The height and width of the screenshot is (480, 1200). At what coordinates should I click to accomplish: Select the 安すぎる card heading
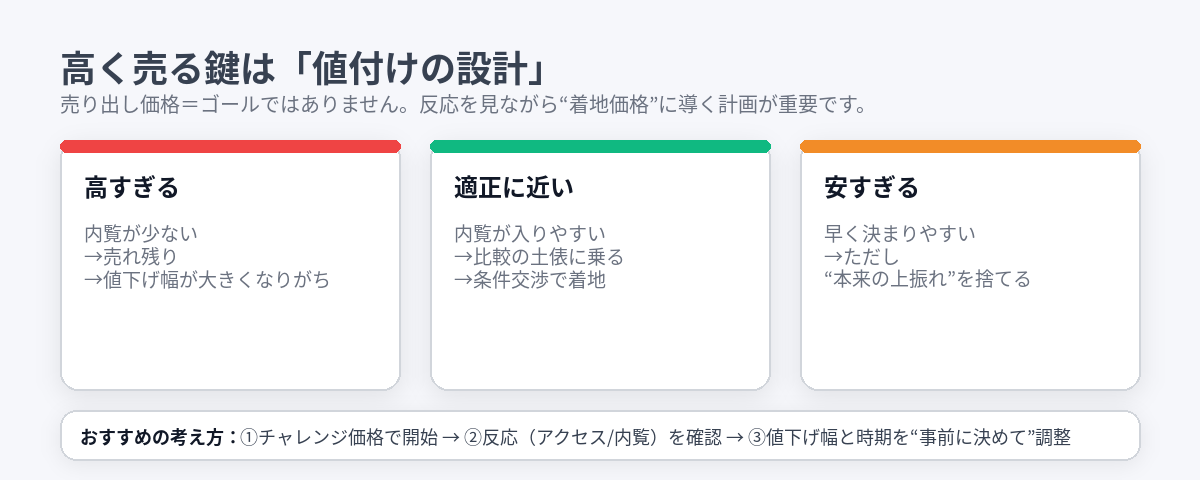[x=871, y=187]
